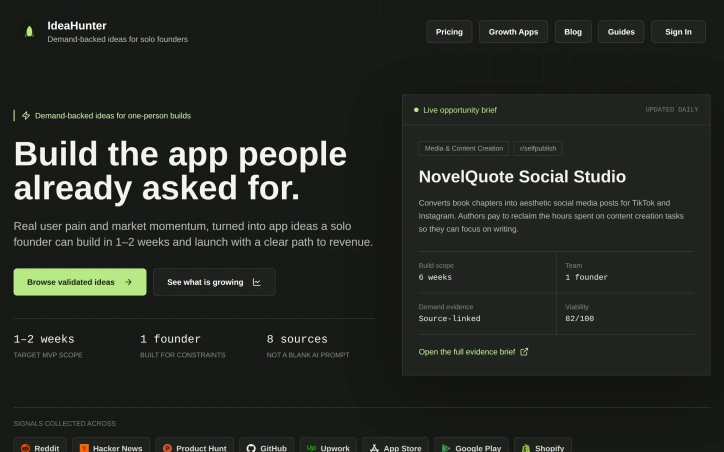Click Browse validated ideas button
Image resolution: width=724 pixels, height=452 pixels.
click(x=80, y=282)
